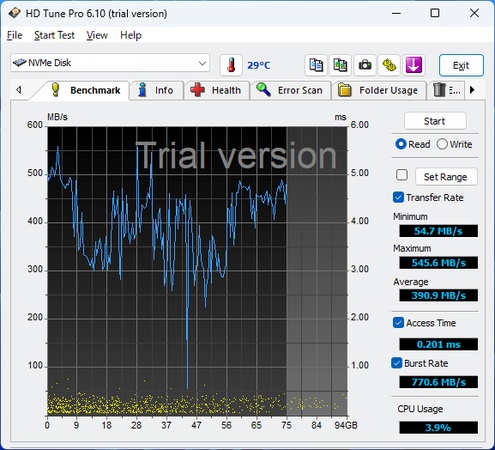Switch to the Health tab
This screenshot has width=495, height=450.
pos(217,90)
